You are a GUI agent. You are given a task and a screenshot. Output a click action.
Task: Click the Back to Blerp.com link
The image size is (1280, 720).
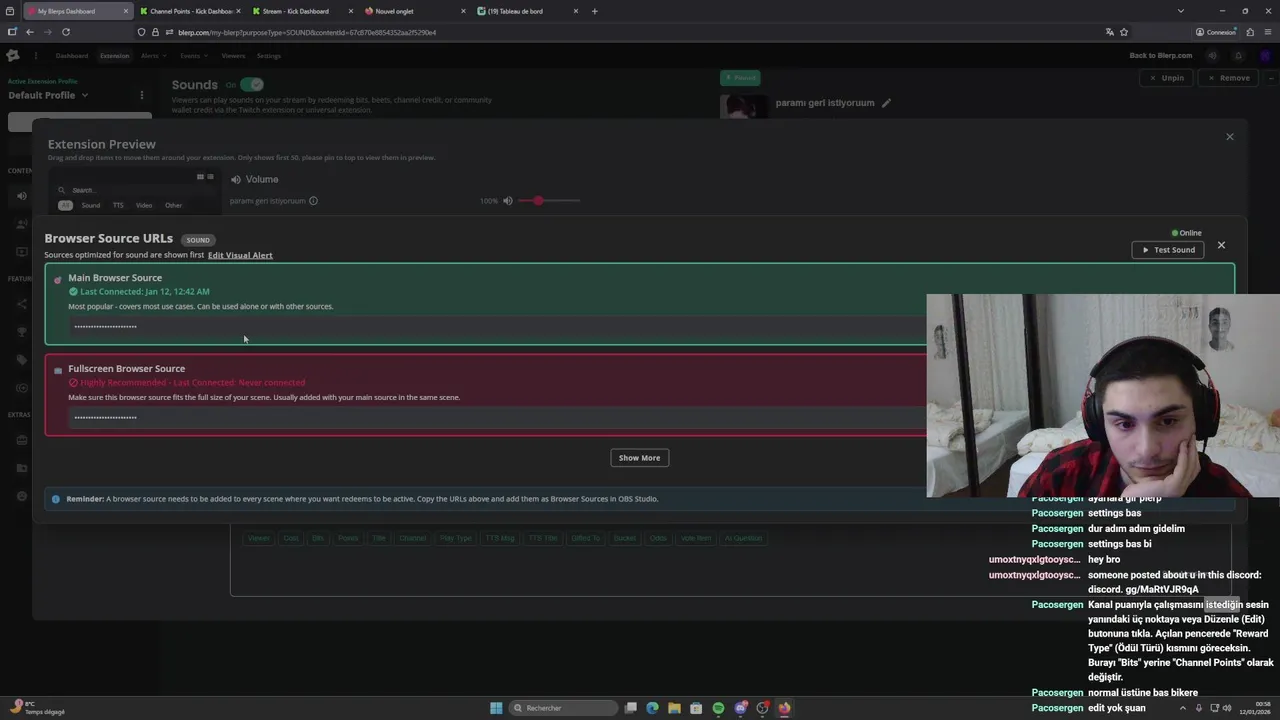click(1160, 56)
